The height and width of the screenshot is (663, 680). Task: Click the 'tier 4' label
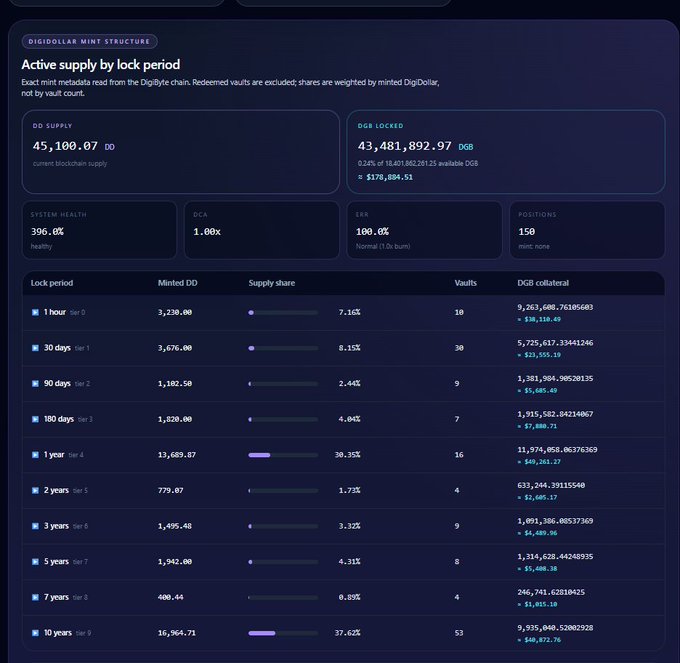pos(76,455)
